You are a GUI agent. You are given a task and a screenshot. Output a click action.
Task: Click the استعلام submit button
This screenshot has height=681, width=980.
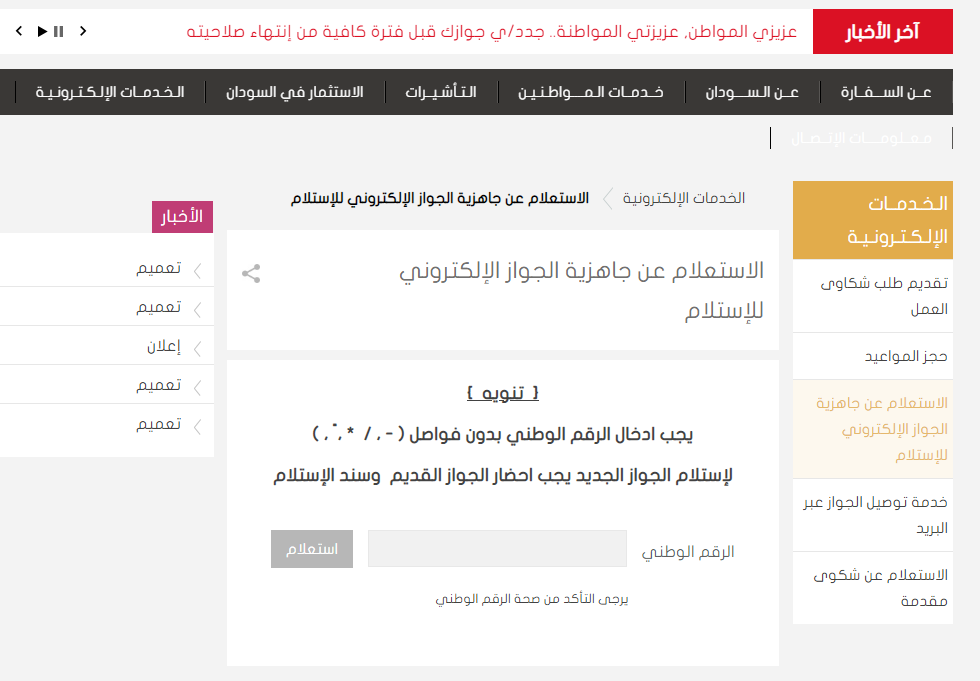[312, 549]
